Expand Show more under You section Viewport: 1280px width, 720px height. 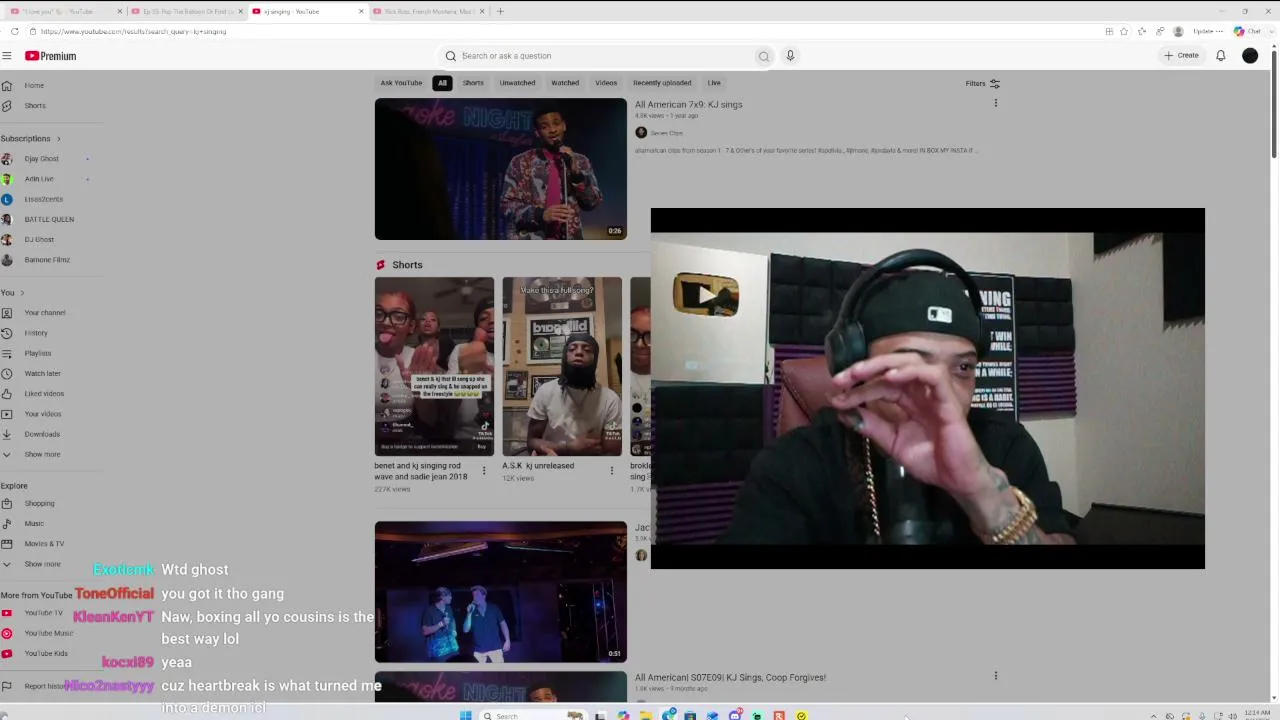pos(42,454)
